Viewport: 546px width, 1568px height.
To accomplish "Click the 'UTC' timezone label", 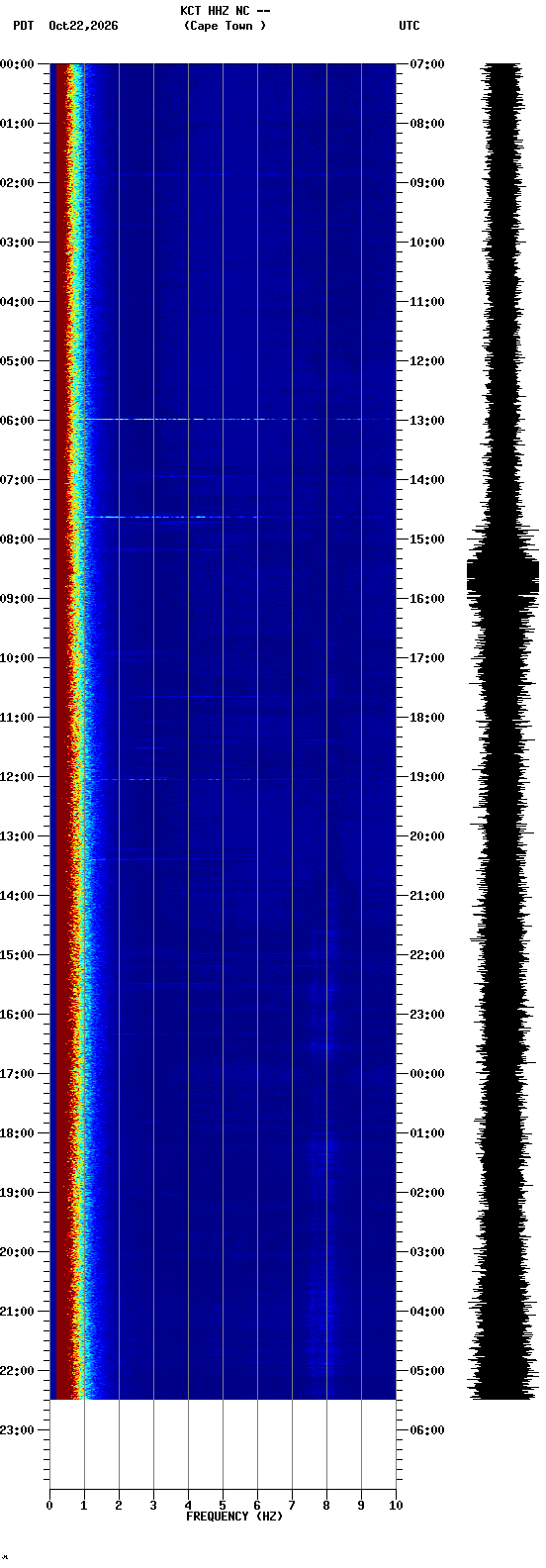I will 409,26.
